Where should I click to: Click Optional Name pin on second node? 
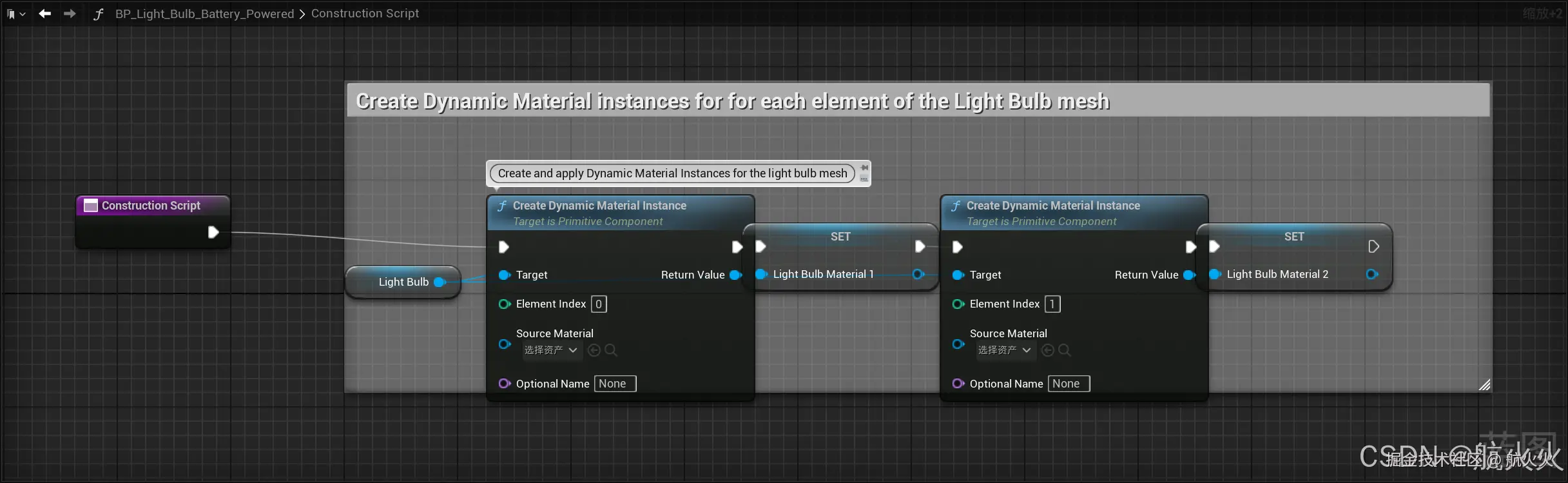point(958,384)
